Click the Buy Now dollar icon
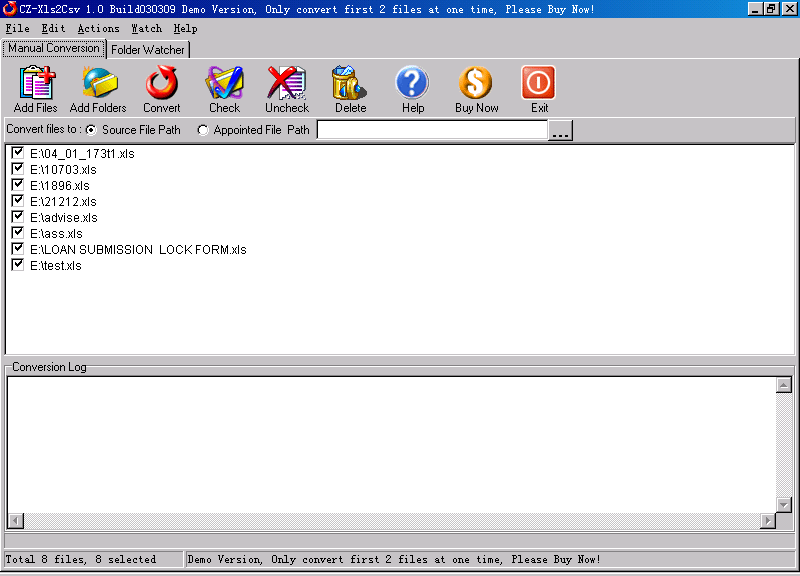The height and width of the screenshot is (576, 800). [x=476, y=83]
